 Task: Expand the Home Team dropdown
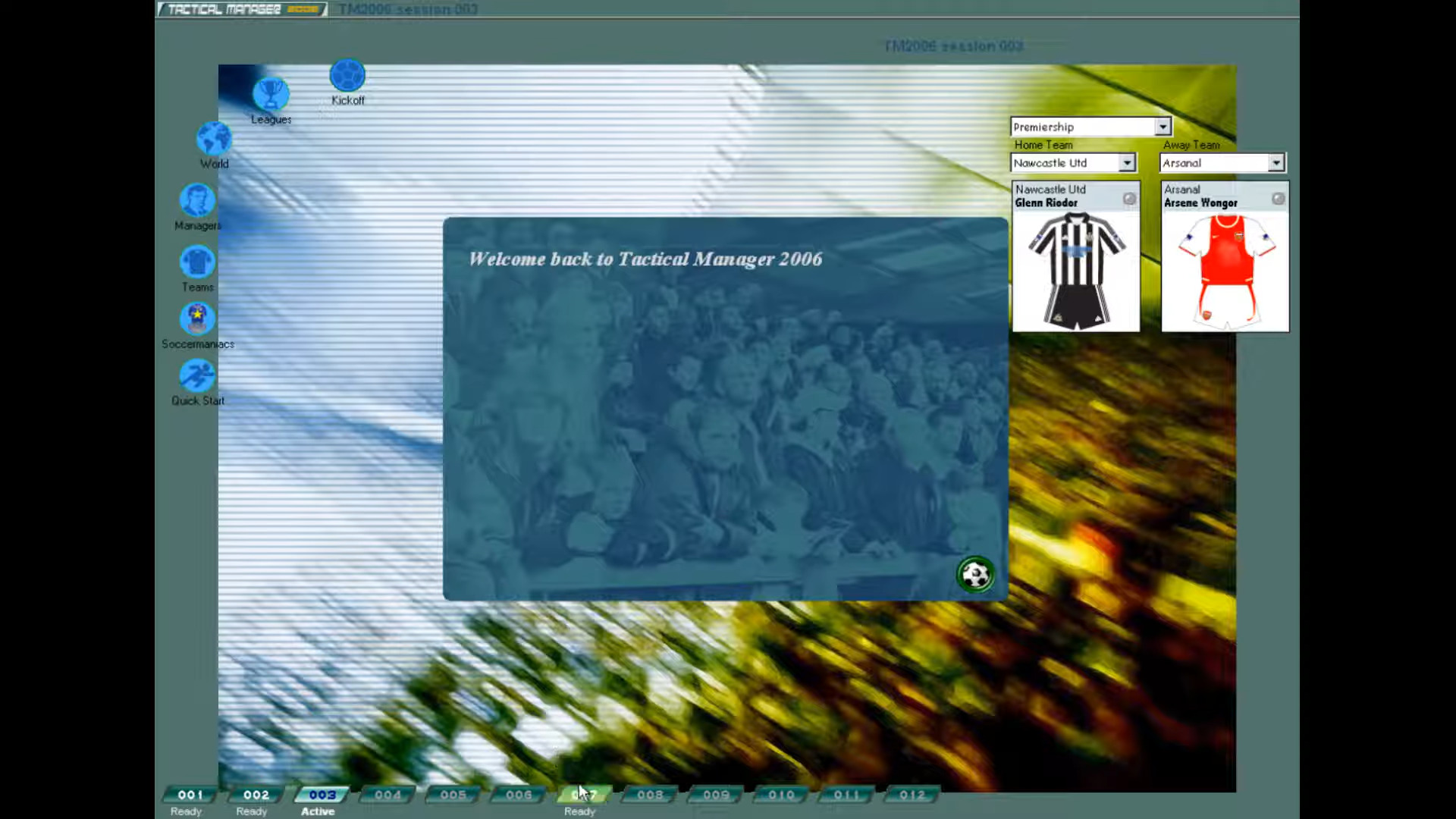pos(1127,163)
